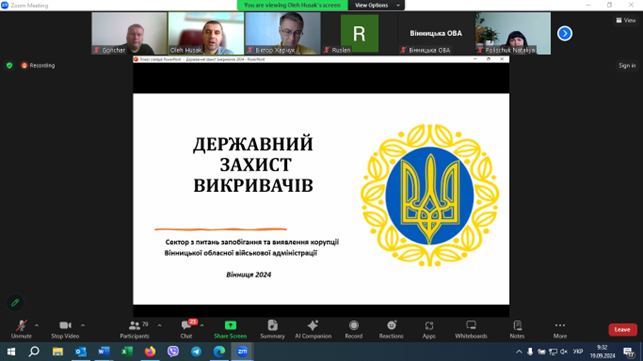Open Excel from taskbar

127,352
